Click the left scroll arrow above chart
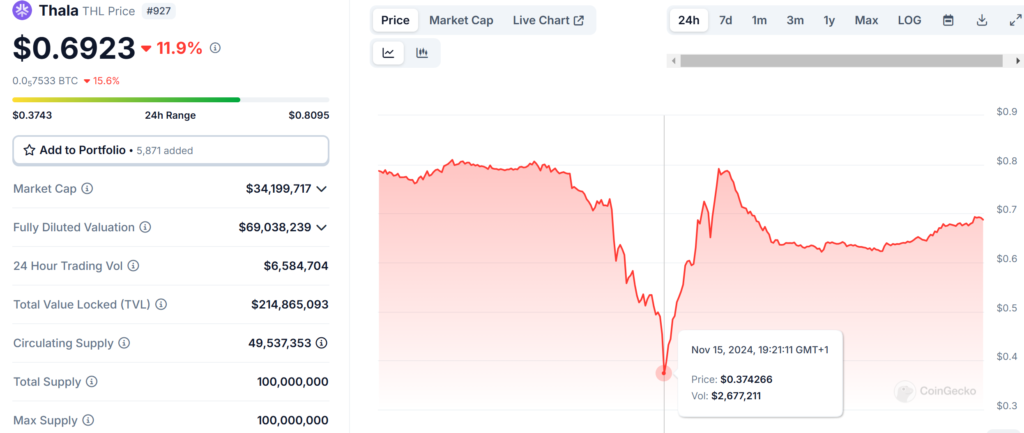This screenshot has width=1024, height=433. point(673,61)
